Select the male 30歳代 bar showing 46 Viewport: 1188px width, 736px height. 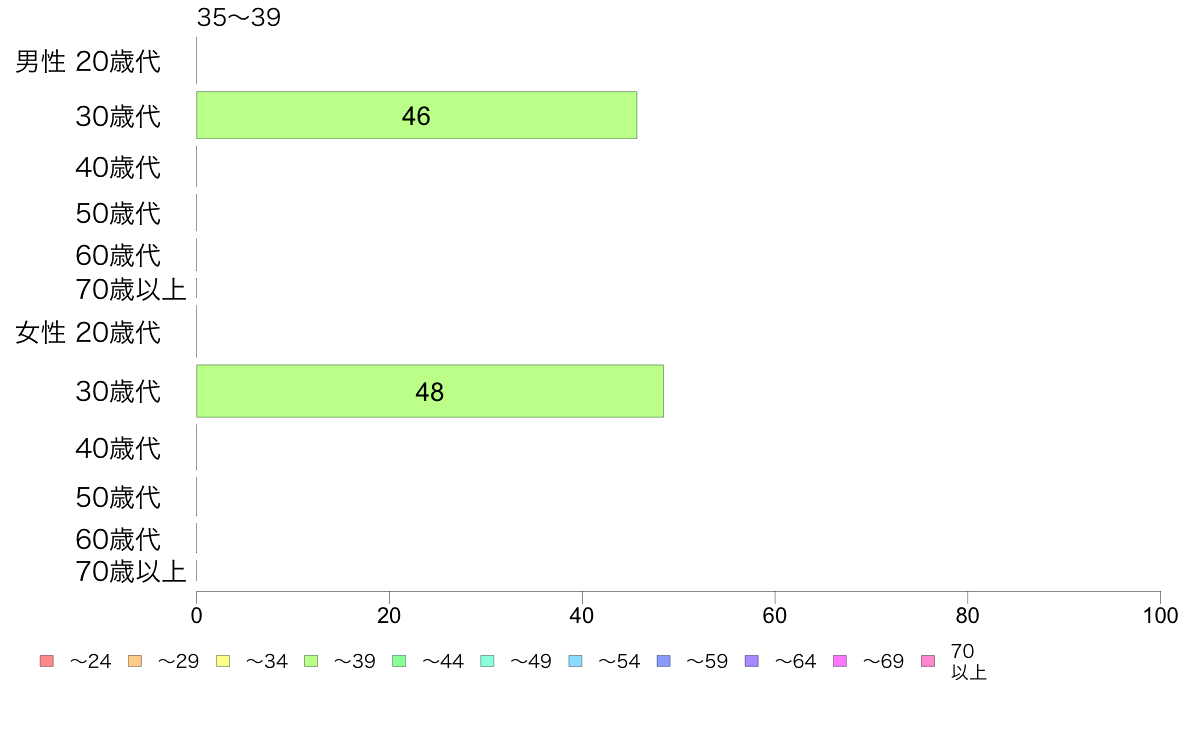click(417, 115)
